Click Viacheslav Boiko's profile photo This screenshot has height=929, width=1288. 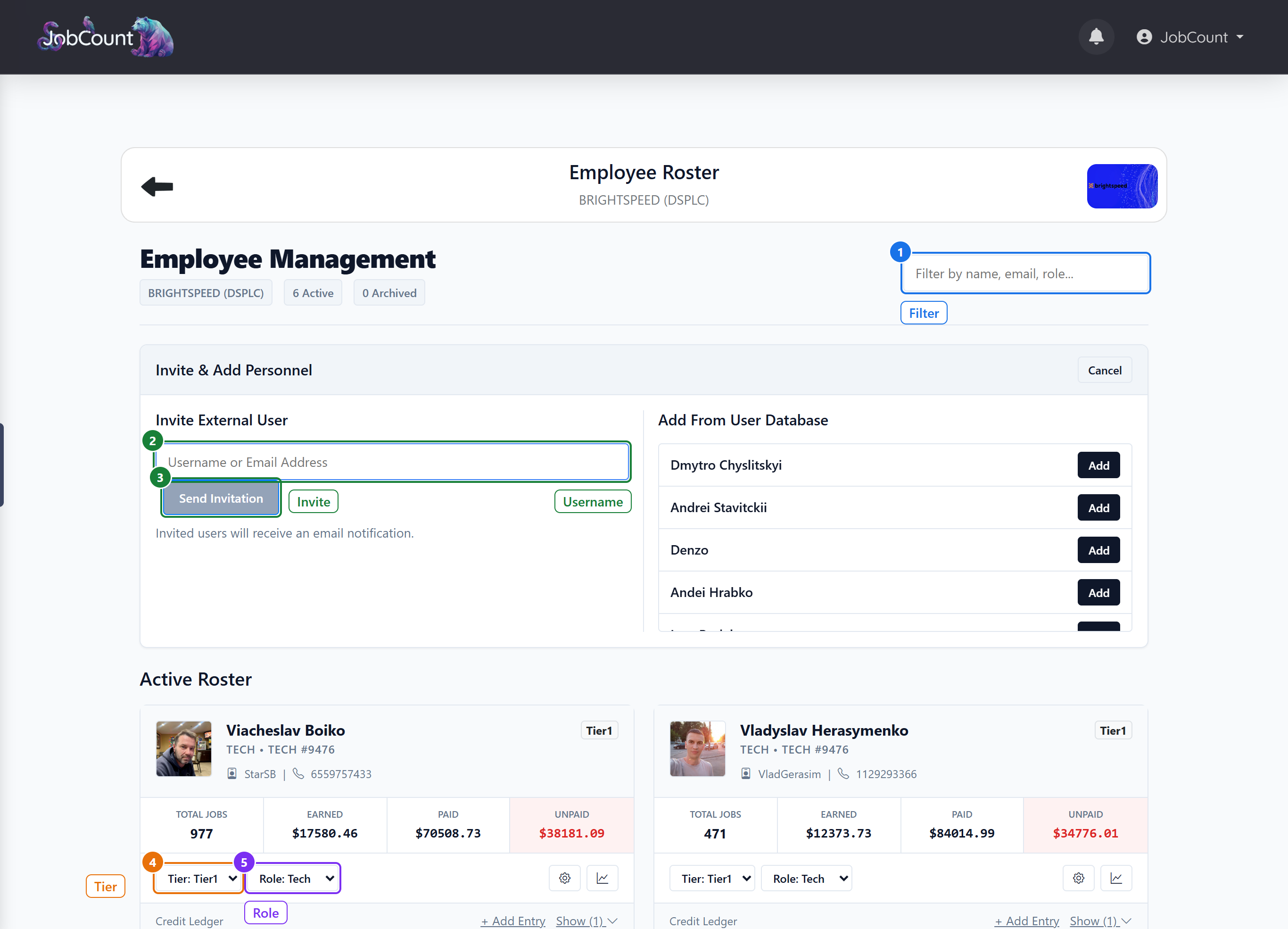183,748
